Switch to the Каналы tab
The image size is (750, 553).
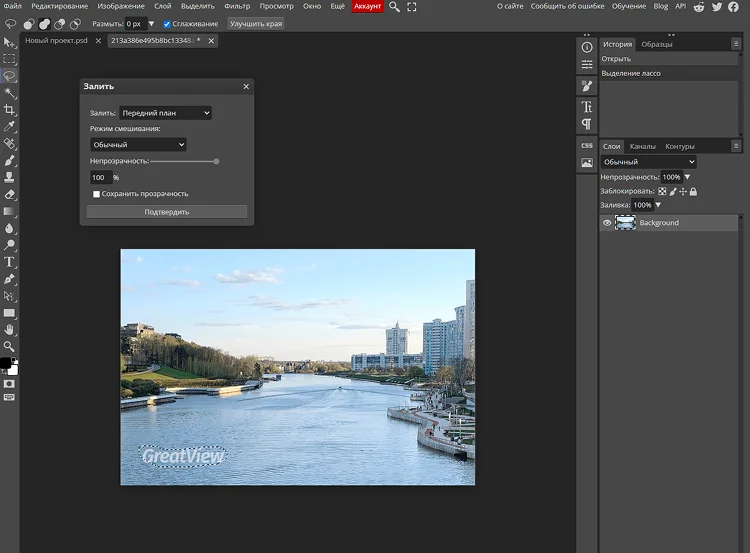642,146
